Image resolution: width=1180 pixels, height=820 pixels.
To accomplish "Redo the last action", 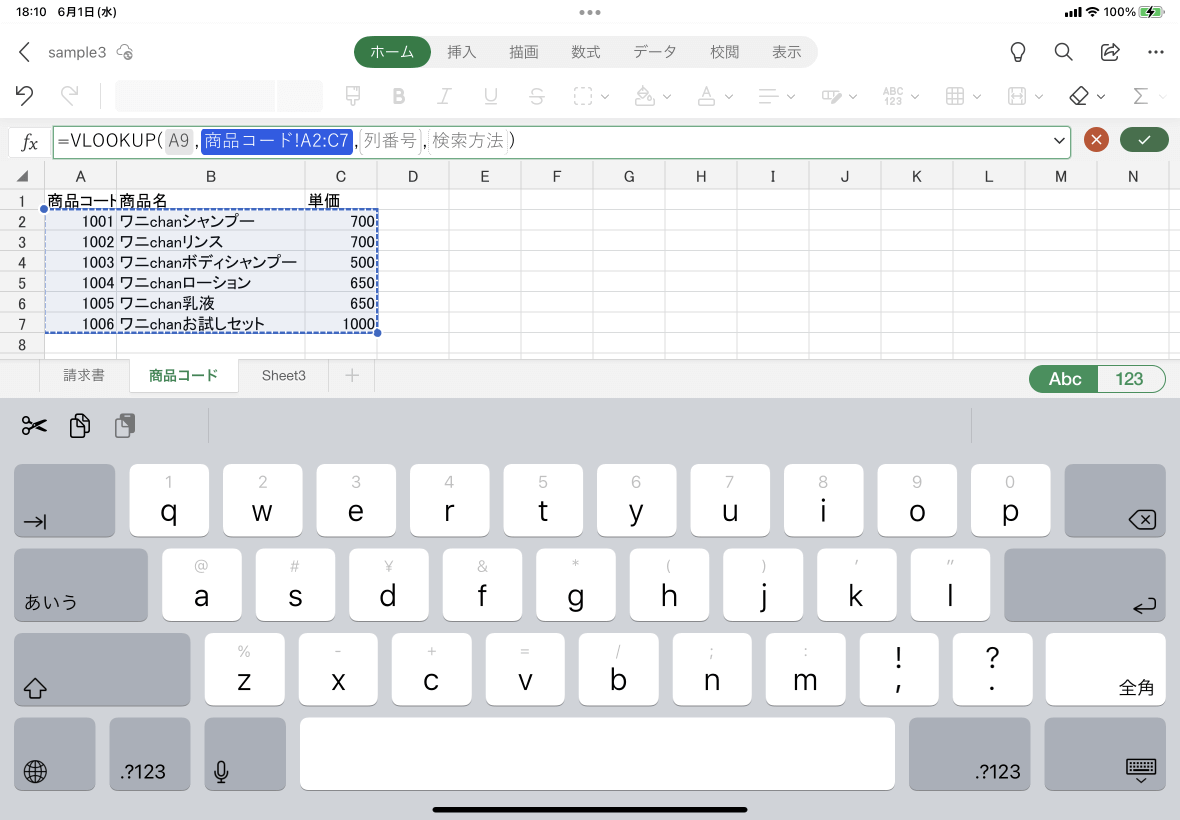I will (69, 96).
